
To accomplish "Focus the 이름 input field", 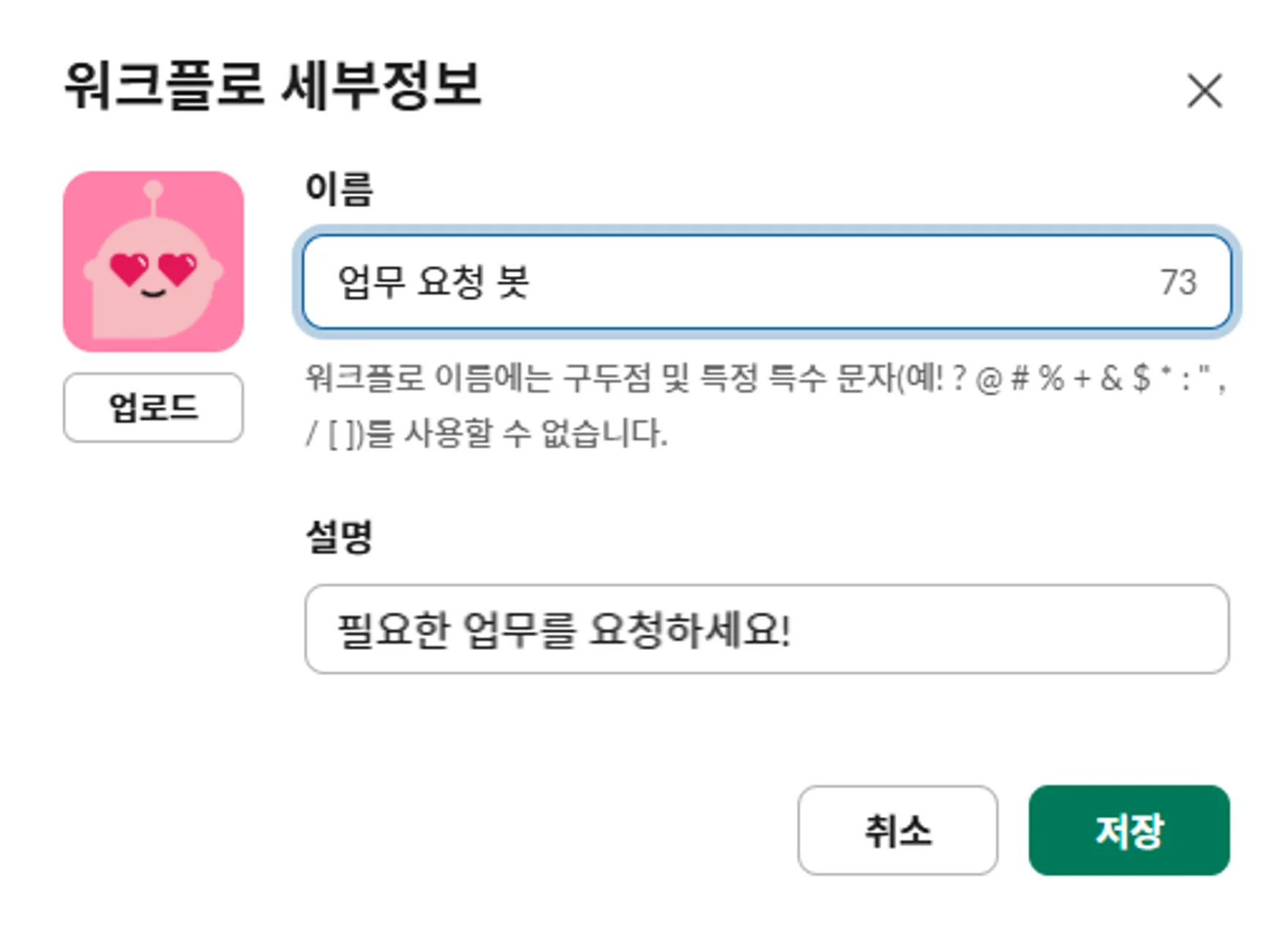I will point(805,282).
